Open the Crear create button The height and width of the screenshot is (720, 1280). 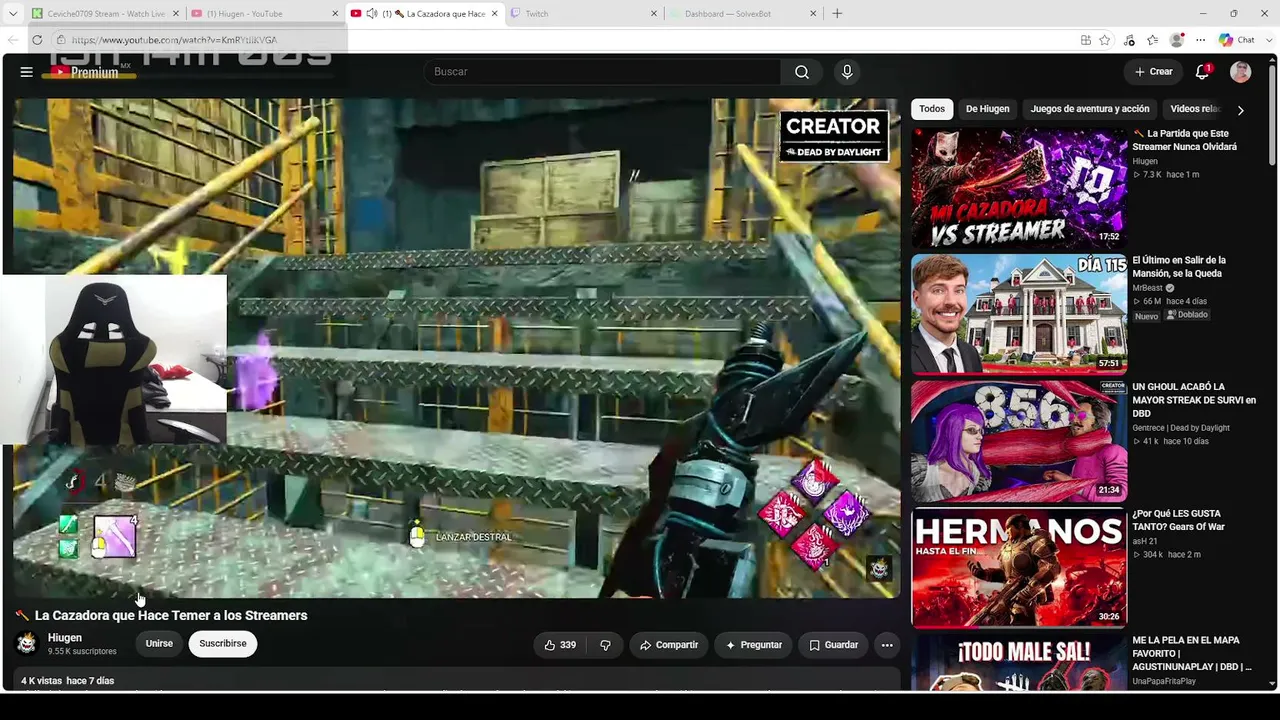click(x=1153, y=72)
